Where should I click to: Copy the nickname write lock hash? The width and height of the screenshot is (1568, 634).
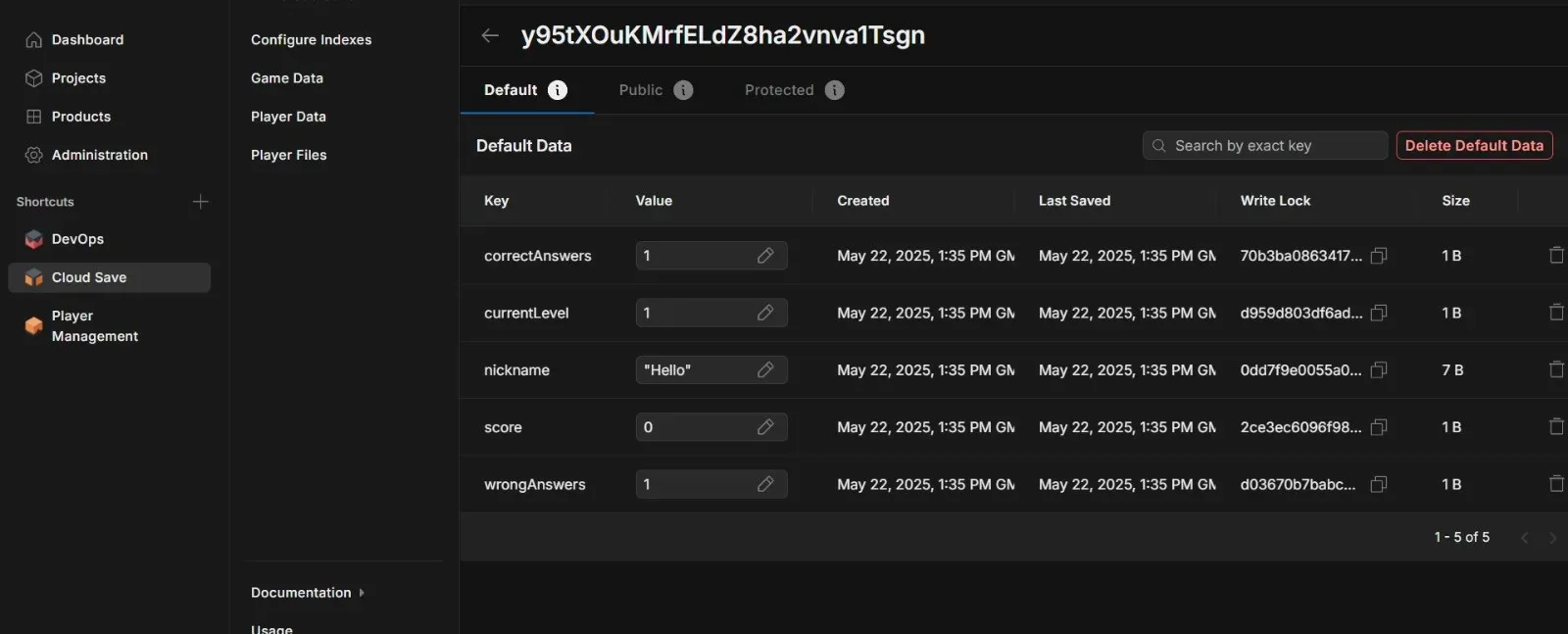(x=1379, y=369)
